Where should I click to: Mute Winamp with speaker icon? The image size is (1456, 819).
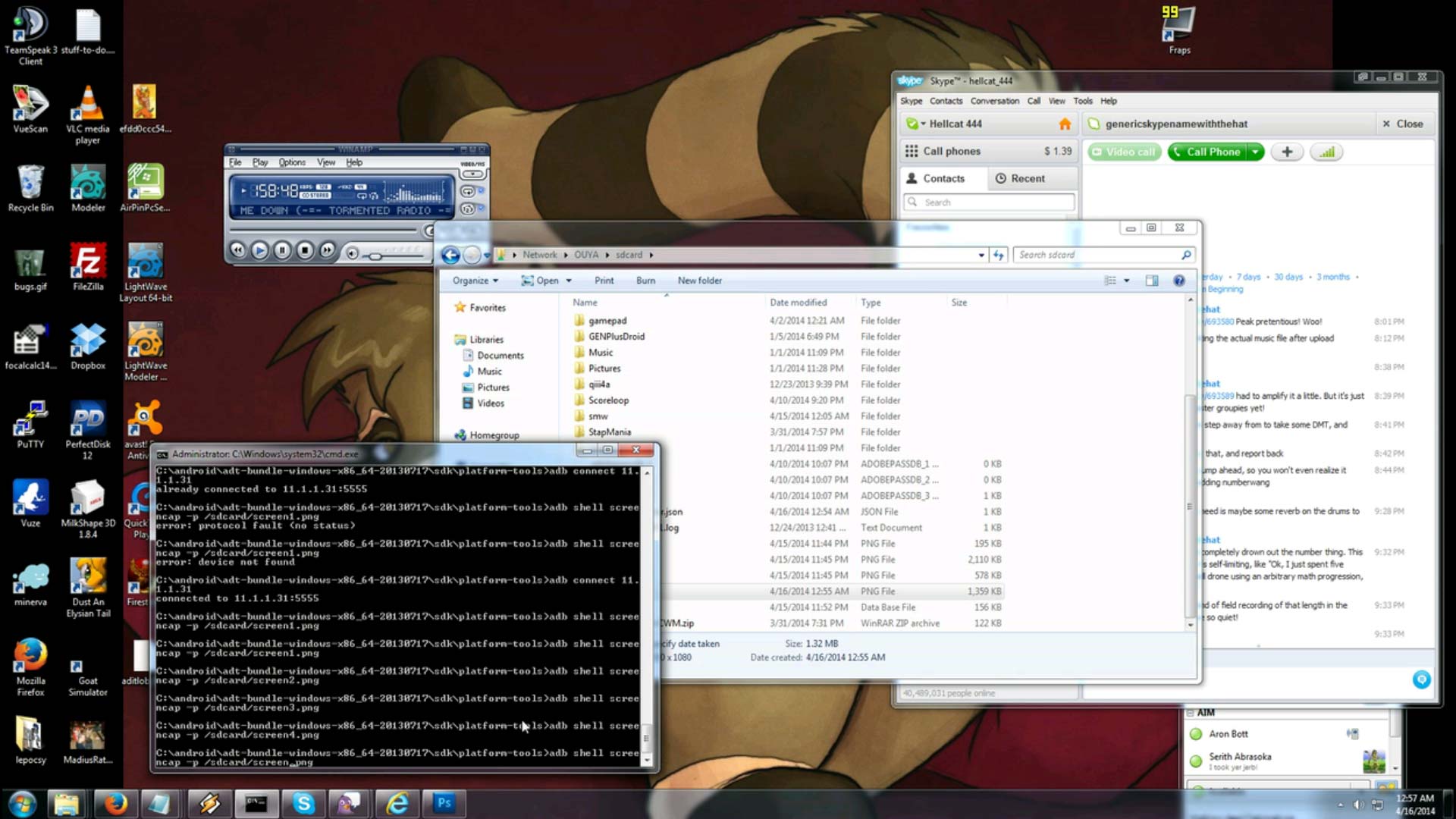point(352,253)
